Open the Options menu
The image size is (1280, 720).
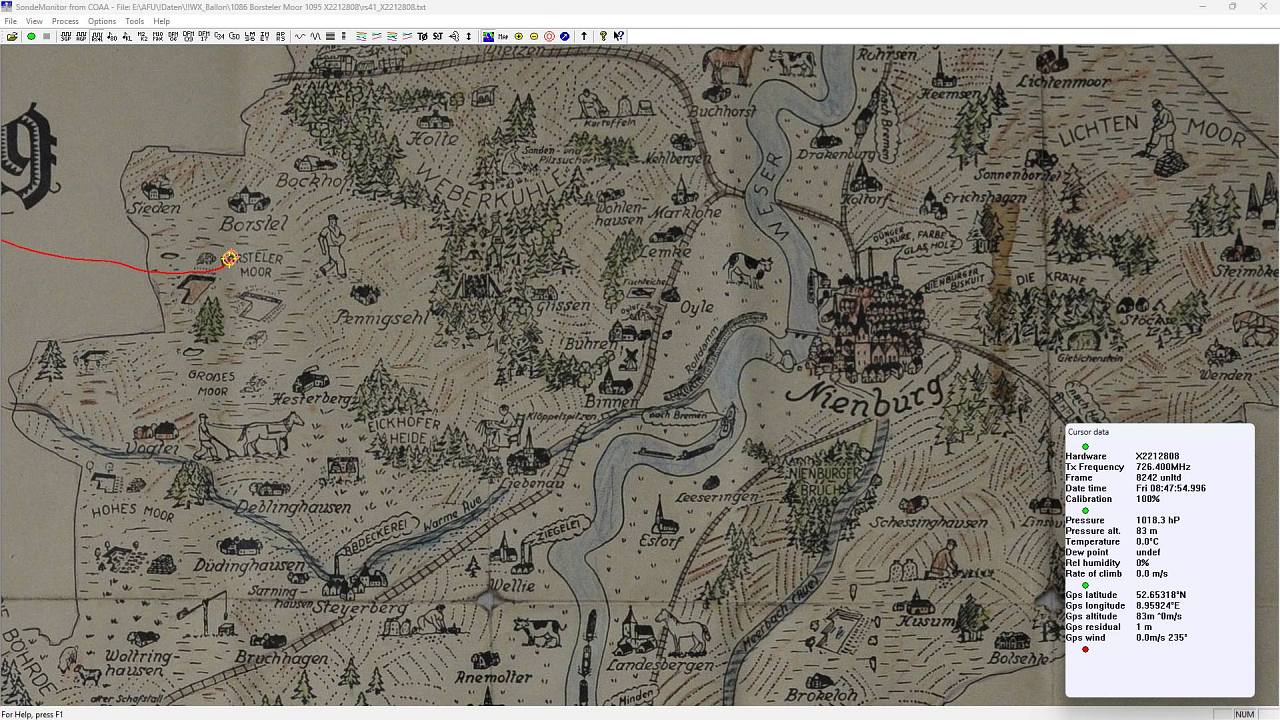pos(102,21)
